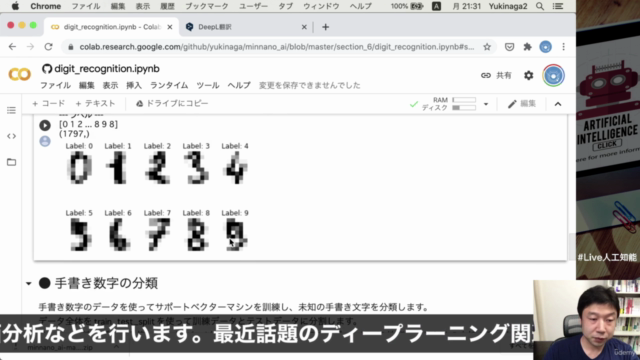Click the [0 1 2 ... 8 9 8] output
The image size is (640, 360).
(x=89, y=124)
